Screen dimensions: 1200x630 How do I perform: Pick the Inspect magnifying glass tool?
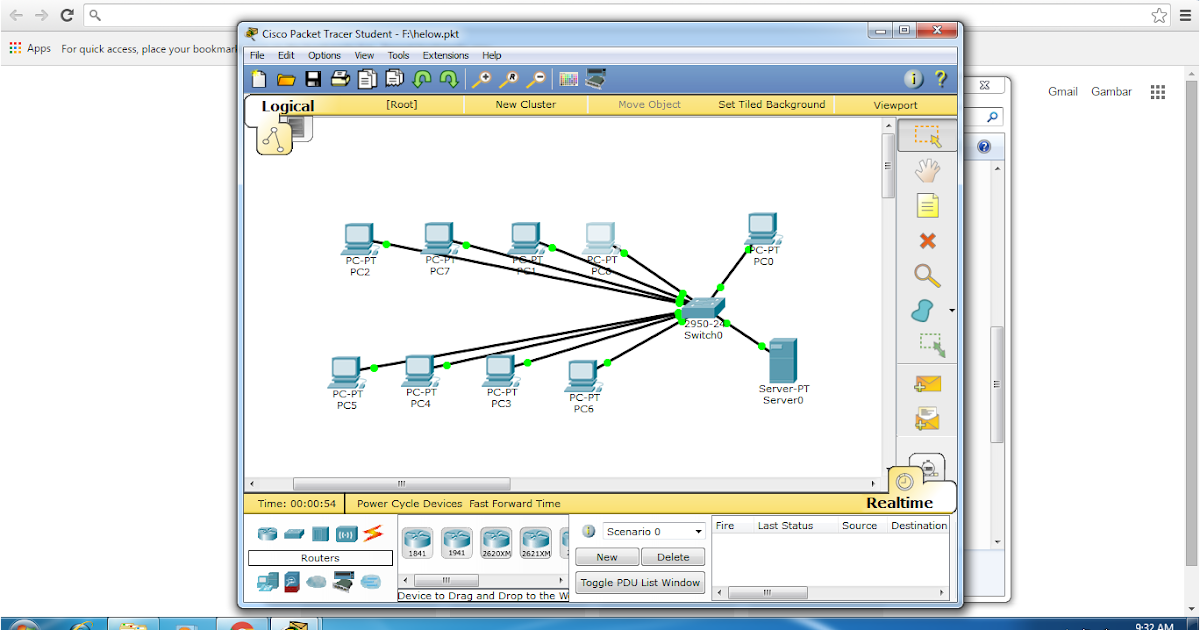tap(927, 275)
